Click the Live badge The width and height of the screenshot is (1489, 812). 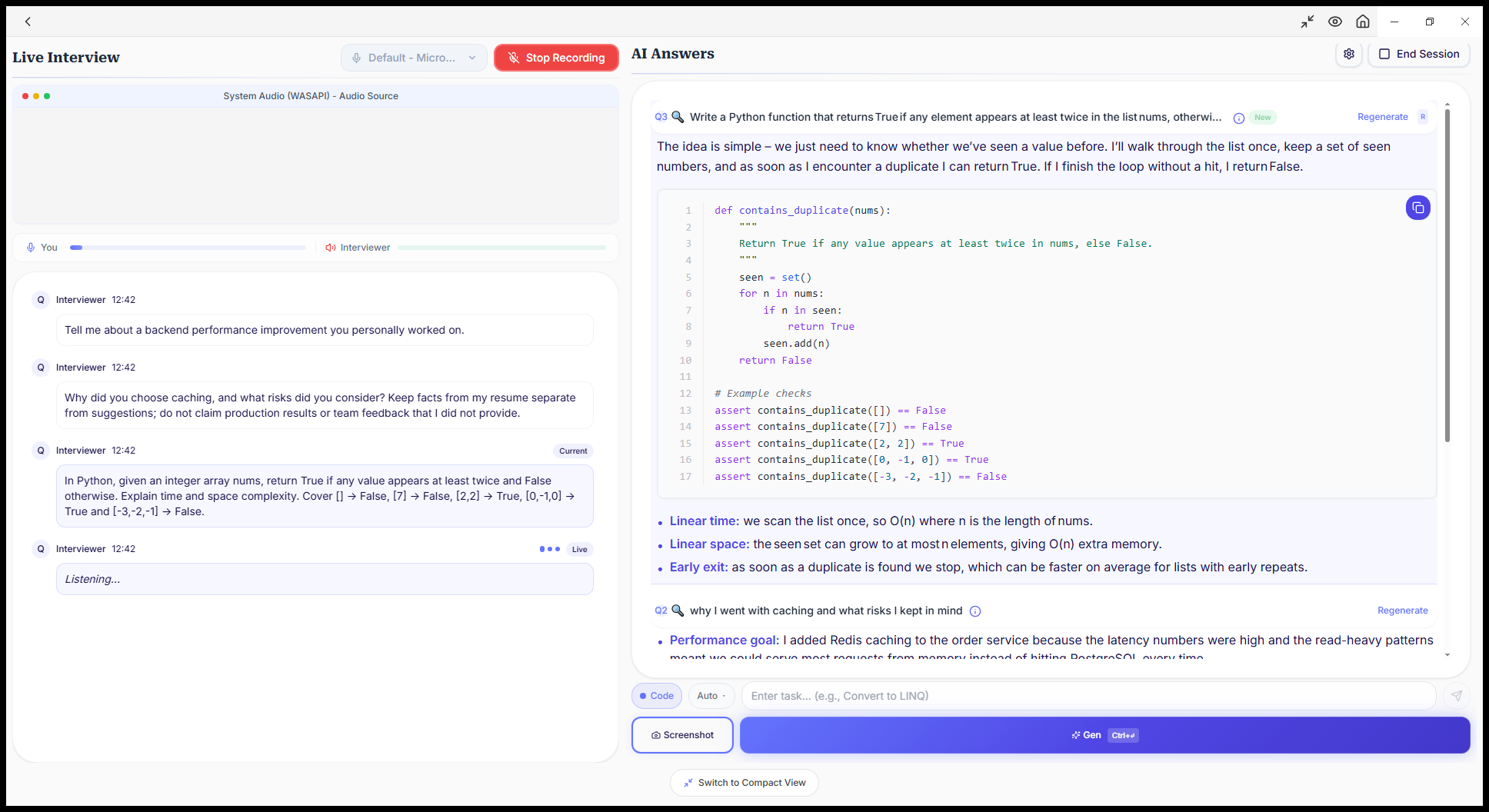coord(580,549)
